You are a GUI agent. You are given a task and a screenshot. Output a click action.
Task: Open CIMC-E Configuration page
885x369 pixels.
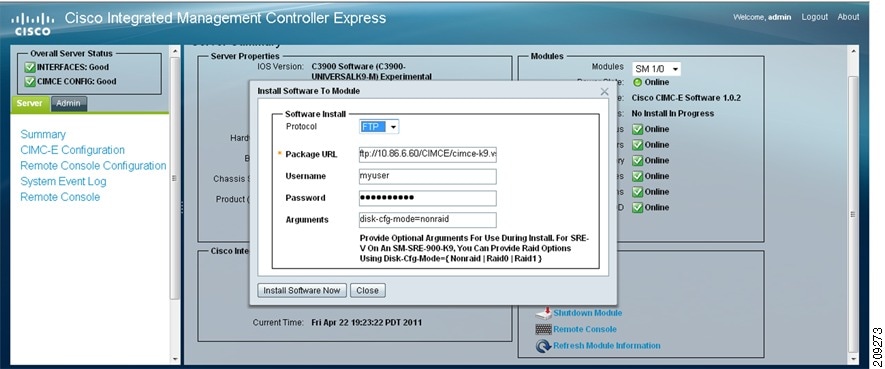pyautogui.click(x=72, y=150)
